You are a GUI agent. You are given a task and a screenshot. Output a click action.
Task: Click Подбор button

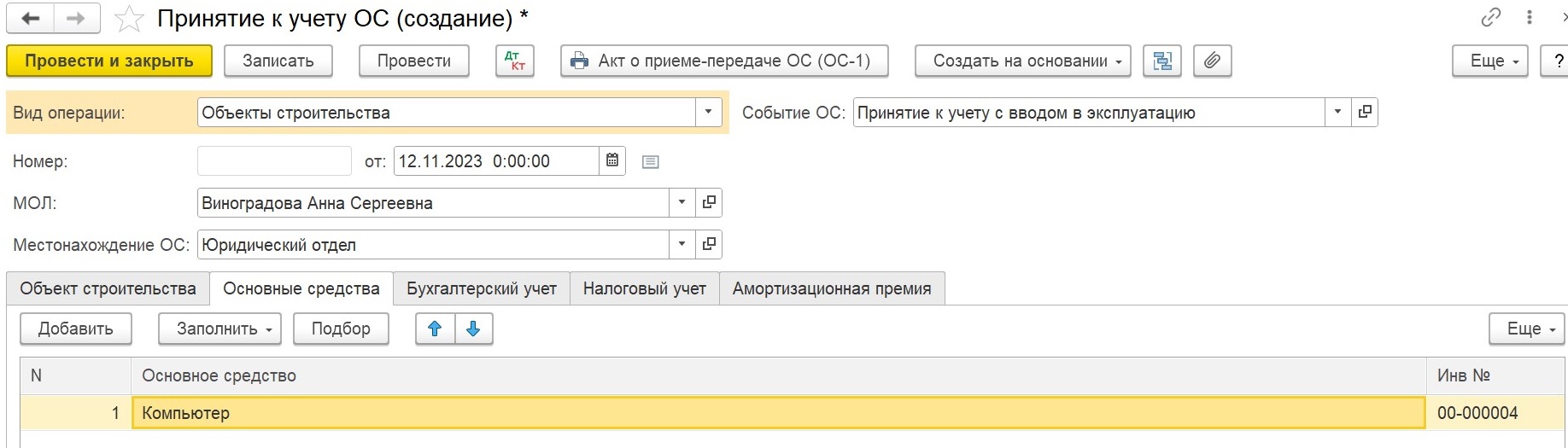341,329
